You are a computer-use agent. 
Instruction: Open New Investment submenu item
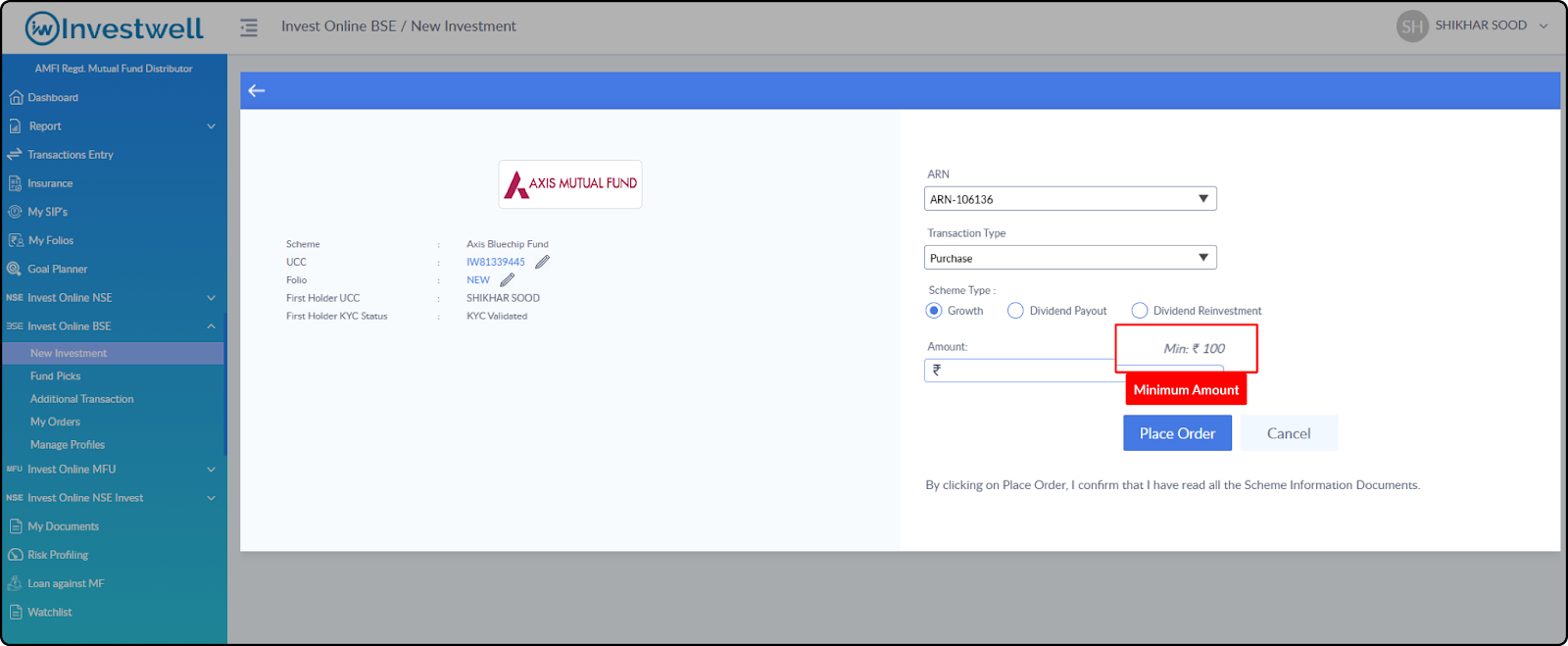(x=112, y=353)
